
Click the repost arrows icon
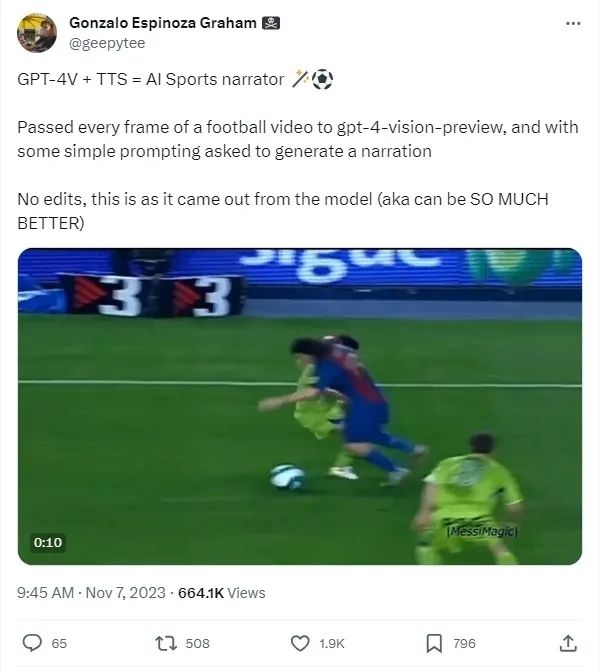point(166,643)
